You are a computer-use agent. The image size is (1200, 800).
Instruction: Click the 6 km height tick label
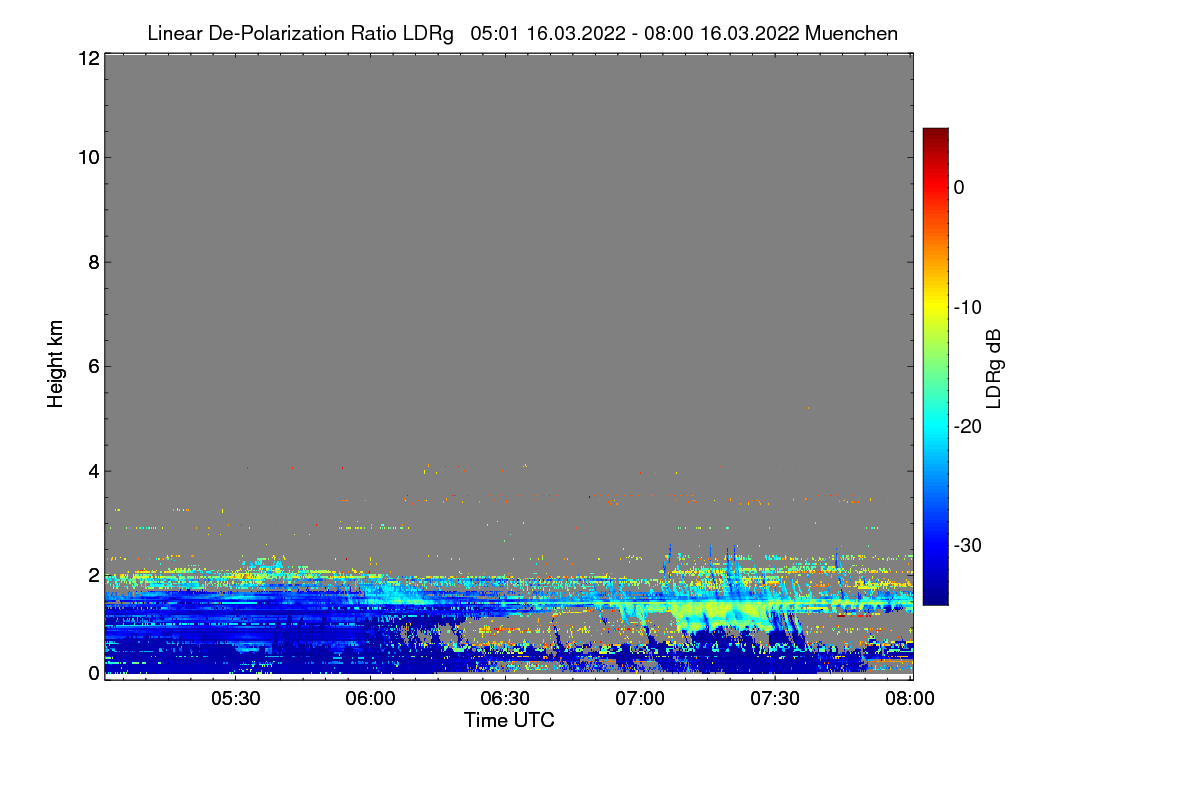click(x=92, y=366)
